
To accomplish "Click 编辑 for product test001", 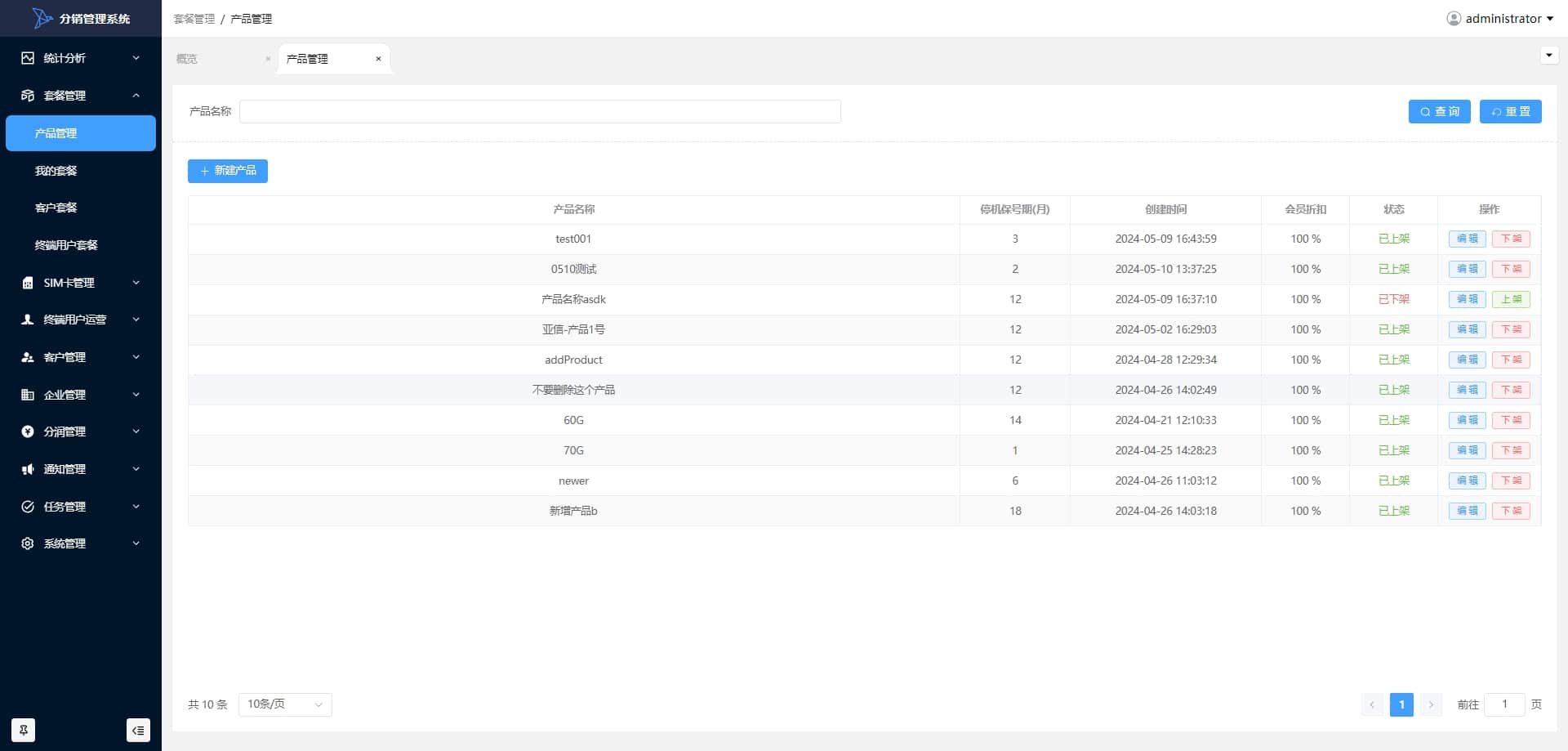I will [x=1467, y=239].
